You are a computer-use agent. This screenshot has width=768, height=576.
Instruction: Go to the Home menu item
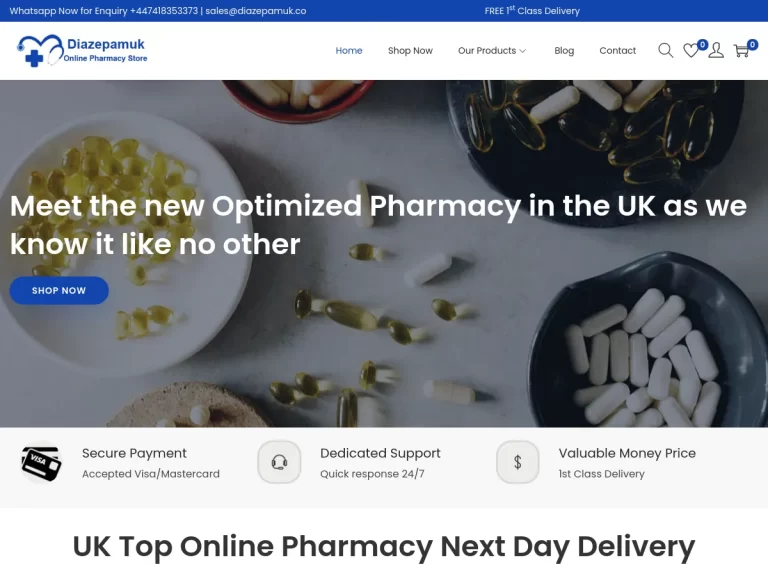coord(349,50)
